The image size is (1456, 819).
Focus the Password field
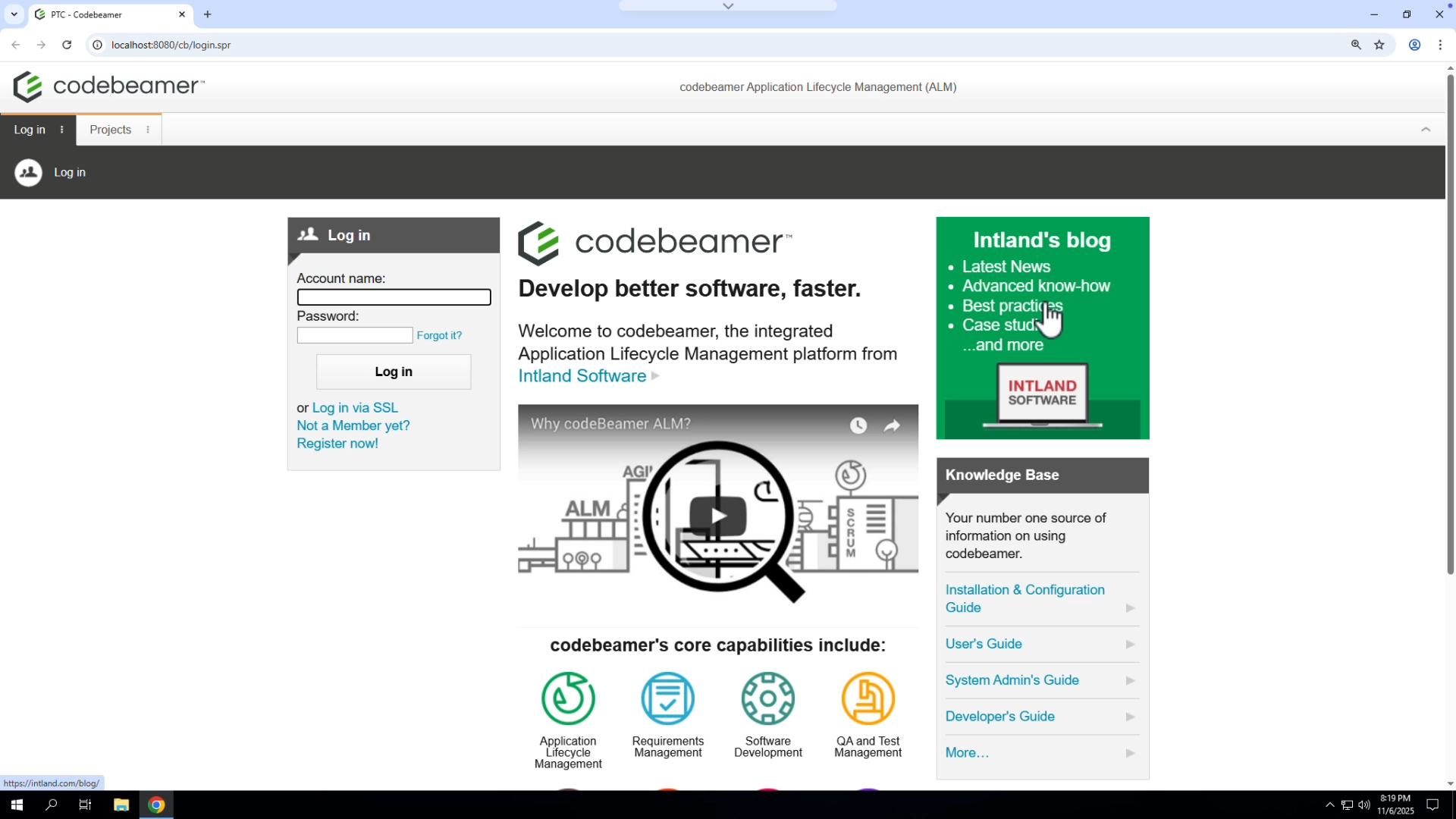(355, 335)
